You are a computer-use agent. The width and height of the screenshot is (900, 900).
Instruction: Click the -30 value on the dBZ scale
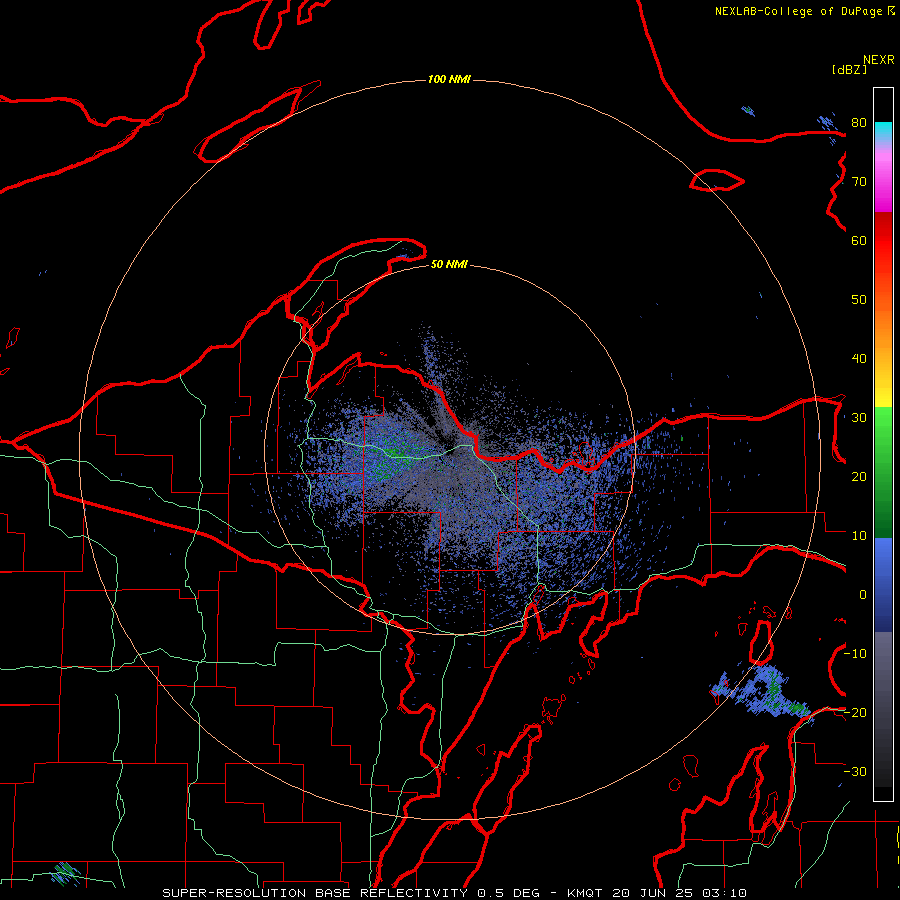[x=855, y=771]
